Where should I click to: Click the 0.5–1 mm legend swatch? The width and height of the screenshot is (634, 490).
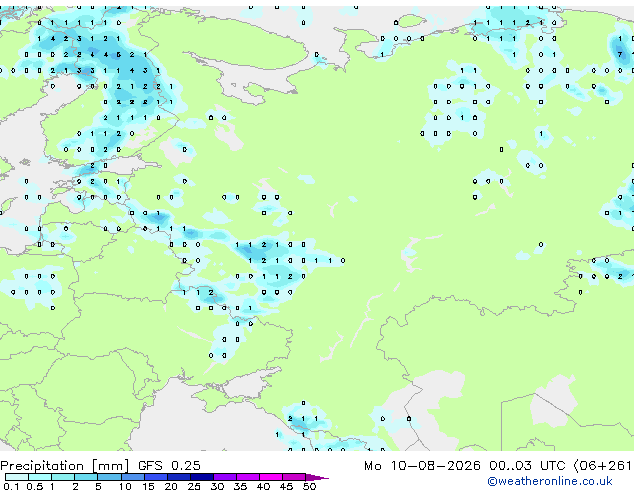40,477
